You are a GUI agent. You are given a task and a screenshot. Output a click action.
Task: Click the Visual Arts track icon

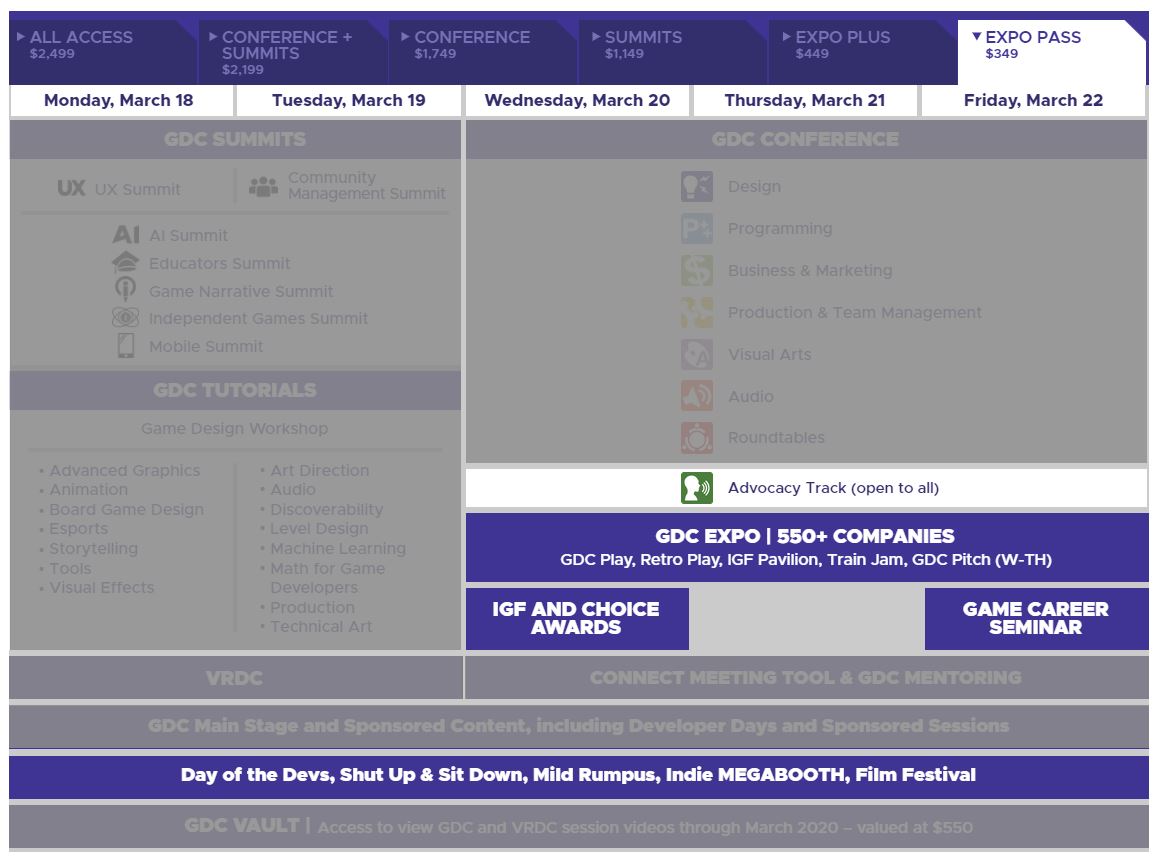(x=697, y=354)
